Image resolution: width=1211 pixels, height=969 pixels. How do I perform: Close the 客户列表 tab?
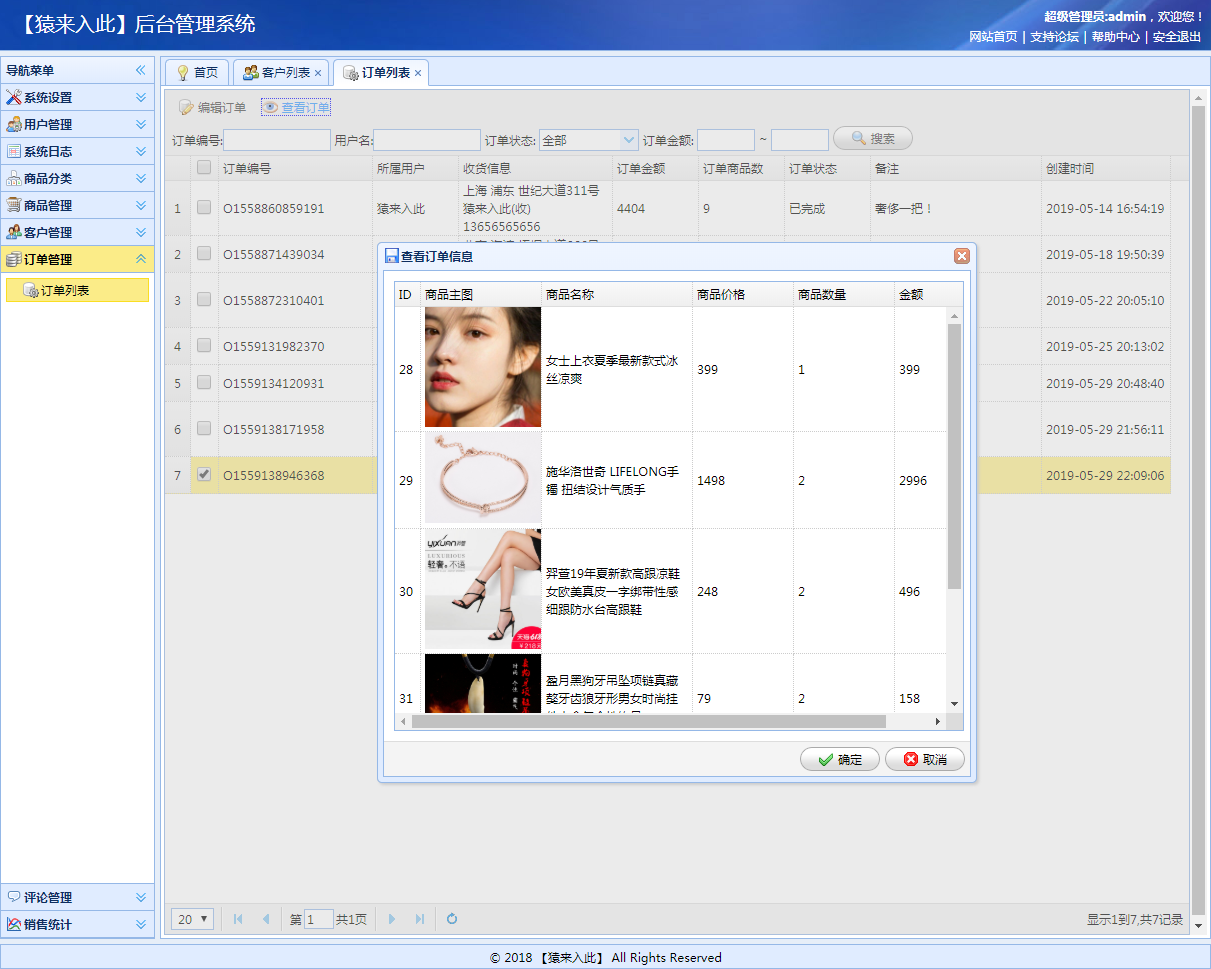[x=318, y=73]
